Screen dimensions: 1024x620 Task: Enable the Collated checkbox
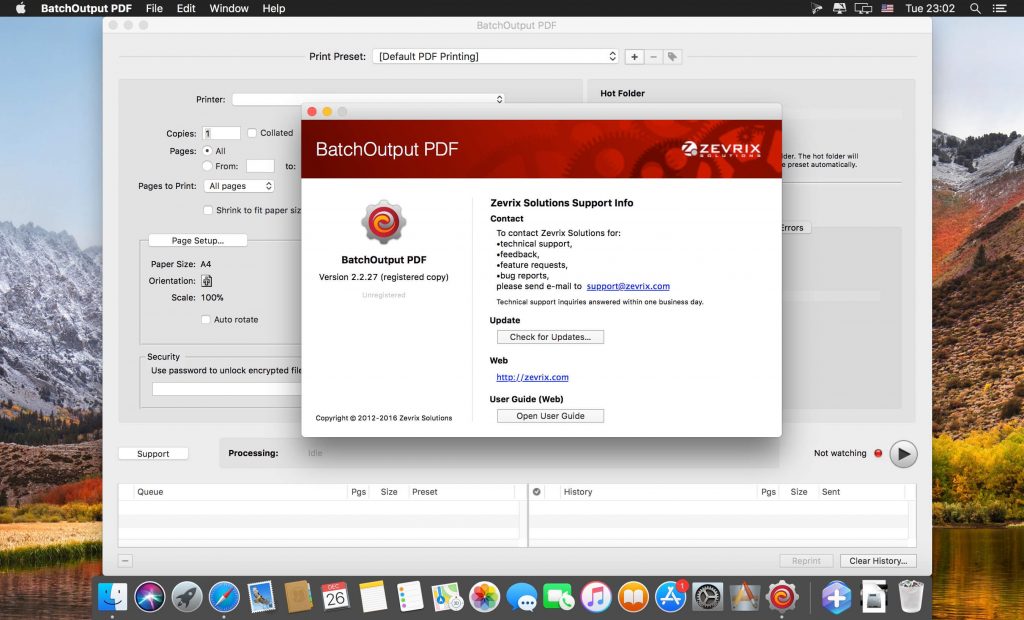[251, 132]
